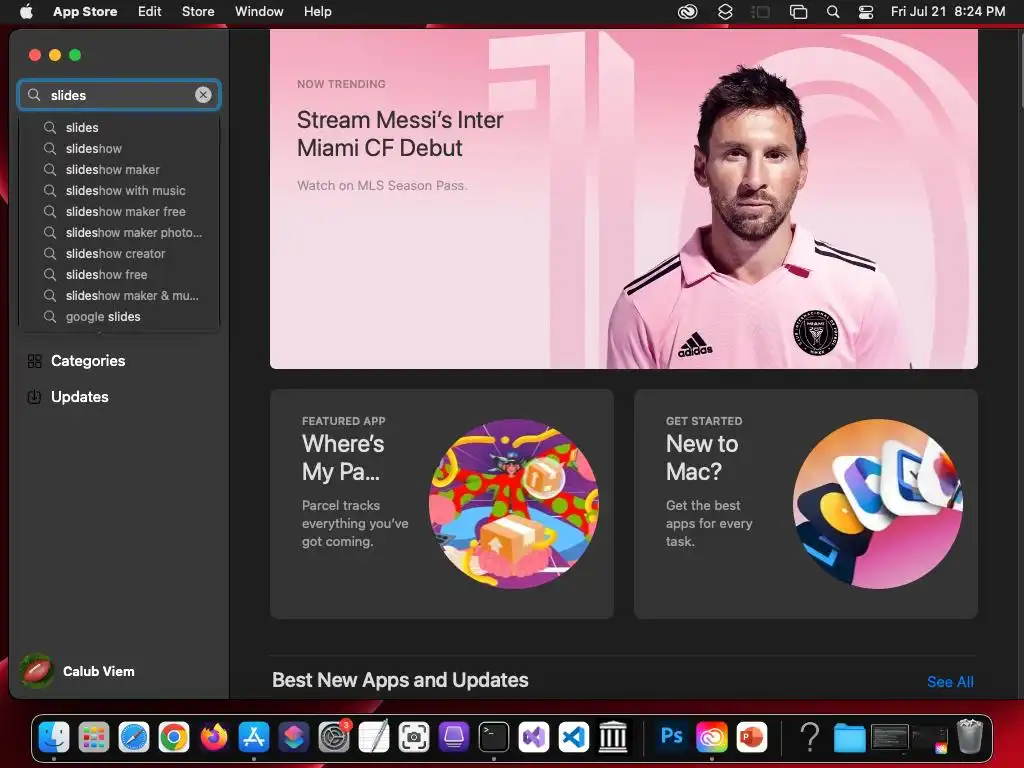
Task: Open Control Center in menu bar
Action: [x=866, y=11]
